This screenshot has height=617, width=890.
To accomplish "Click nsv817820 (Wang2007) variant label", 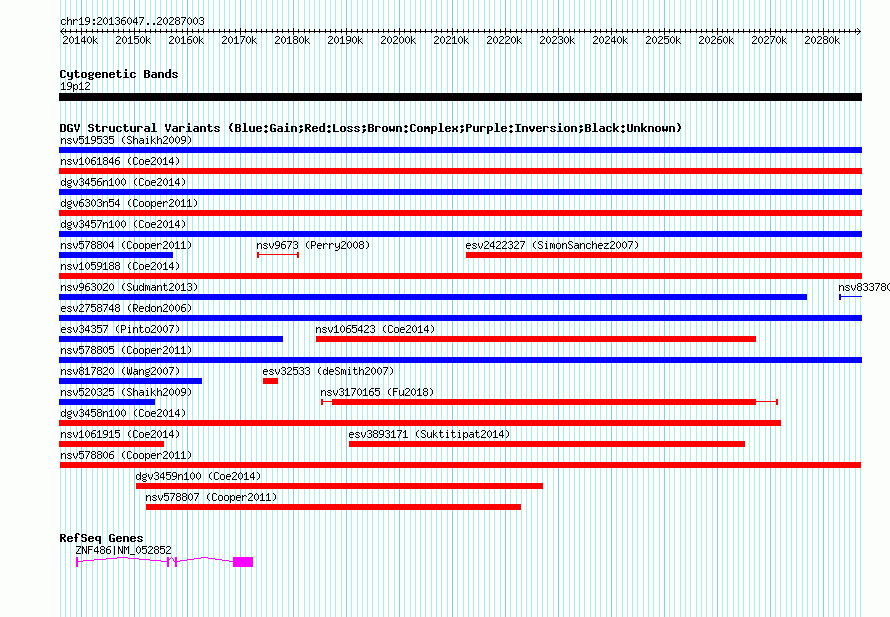I will pos(120,371).
